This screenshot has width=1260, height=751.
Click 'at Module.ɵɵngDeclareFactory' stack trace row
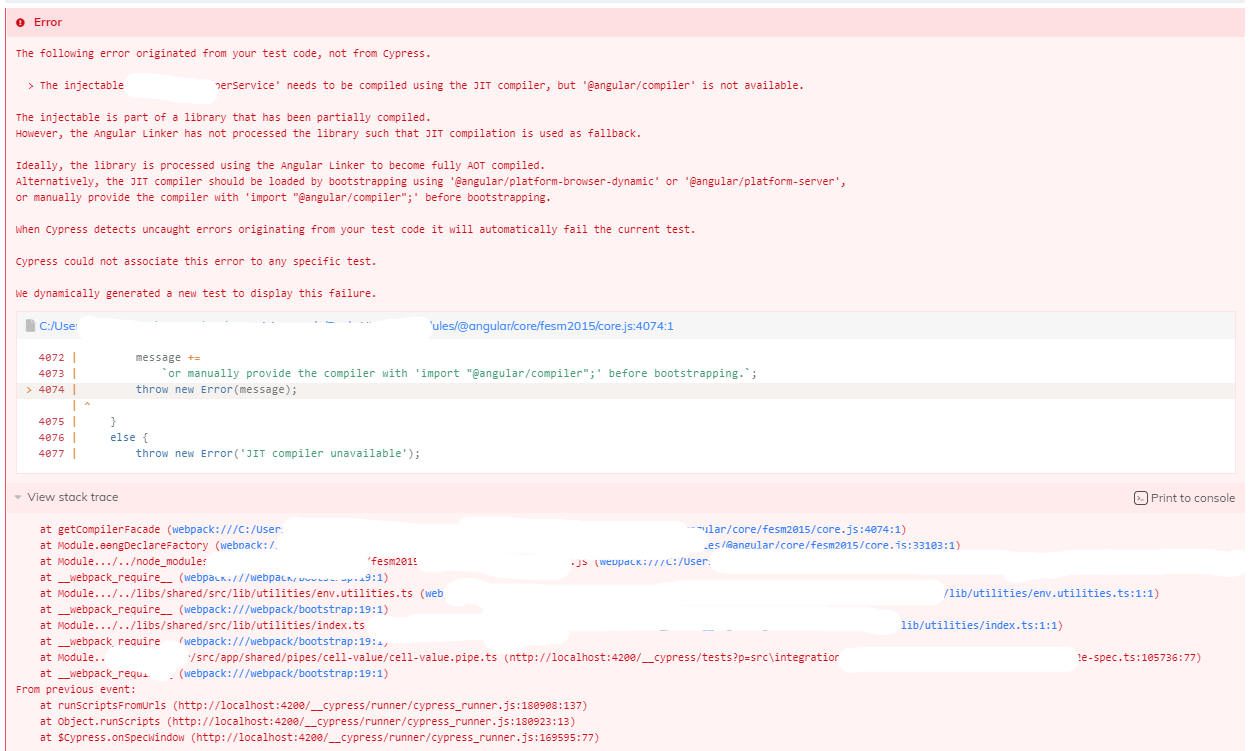(500, 545)
